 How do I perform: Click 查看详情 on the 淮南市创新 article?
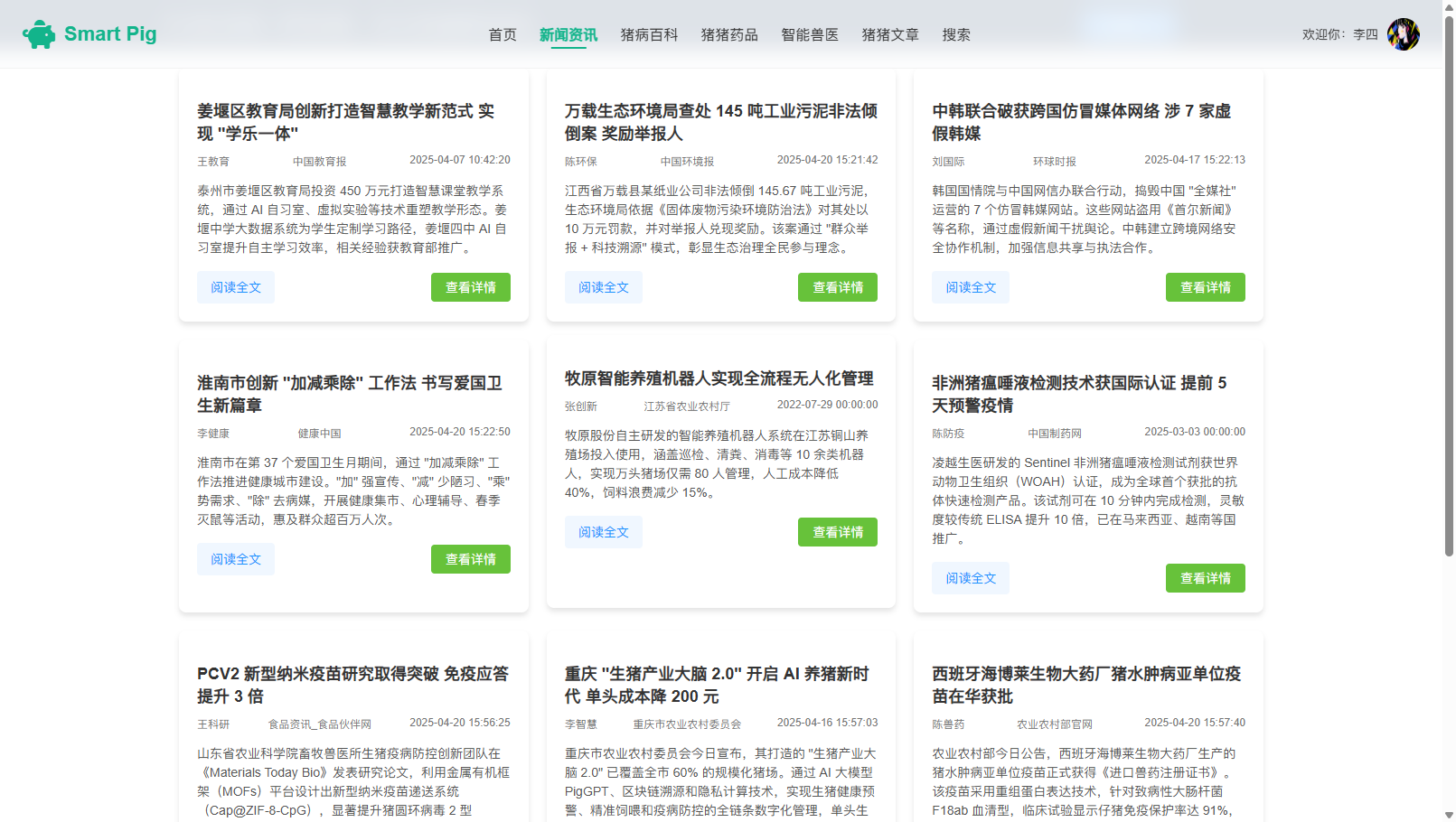coord(471,559)
